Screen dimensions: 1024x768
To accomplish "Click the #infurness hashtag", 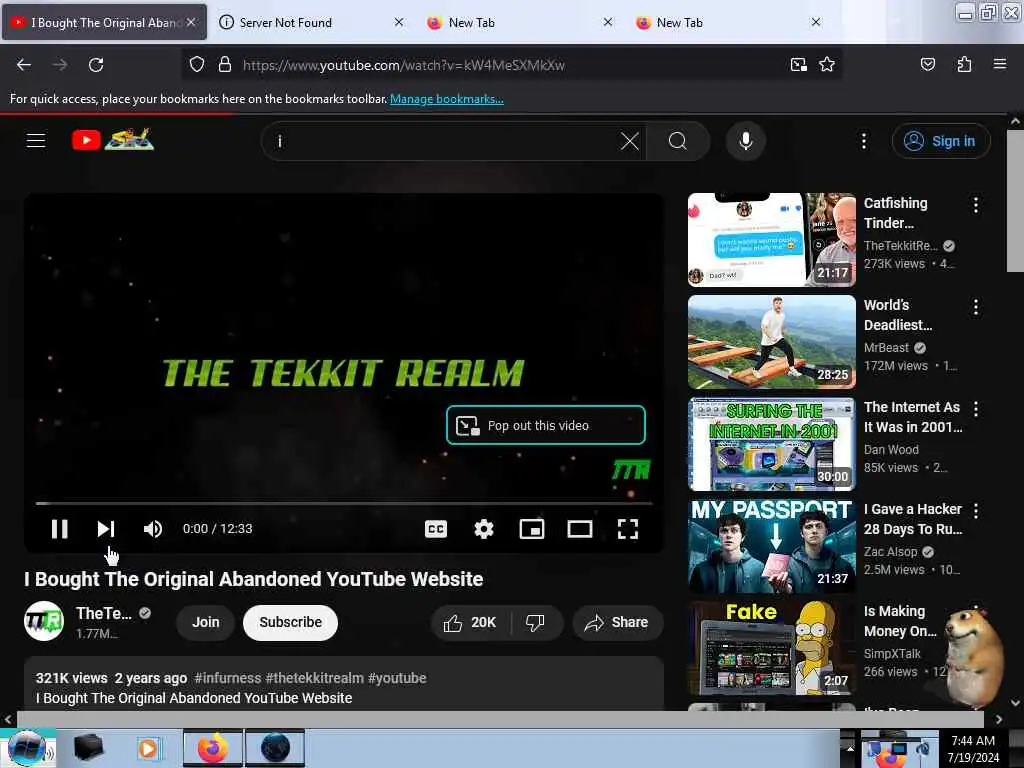I will click(228, 679).
